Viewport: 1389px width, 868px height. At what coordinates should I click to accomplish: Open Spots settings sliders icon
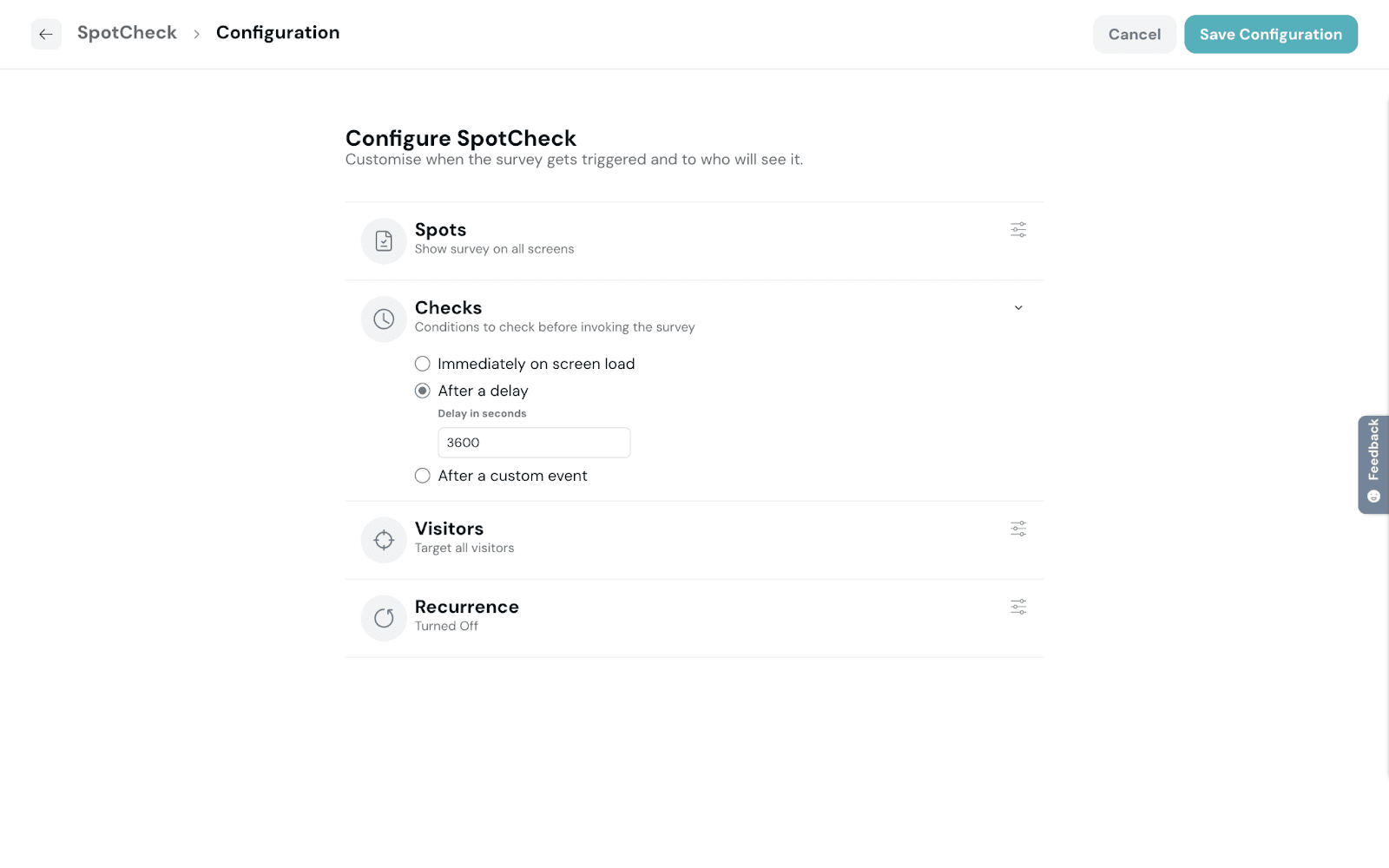[1018, 230]
